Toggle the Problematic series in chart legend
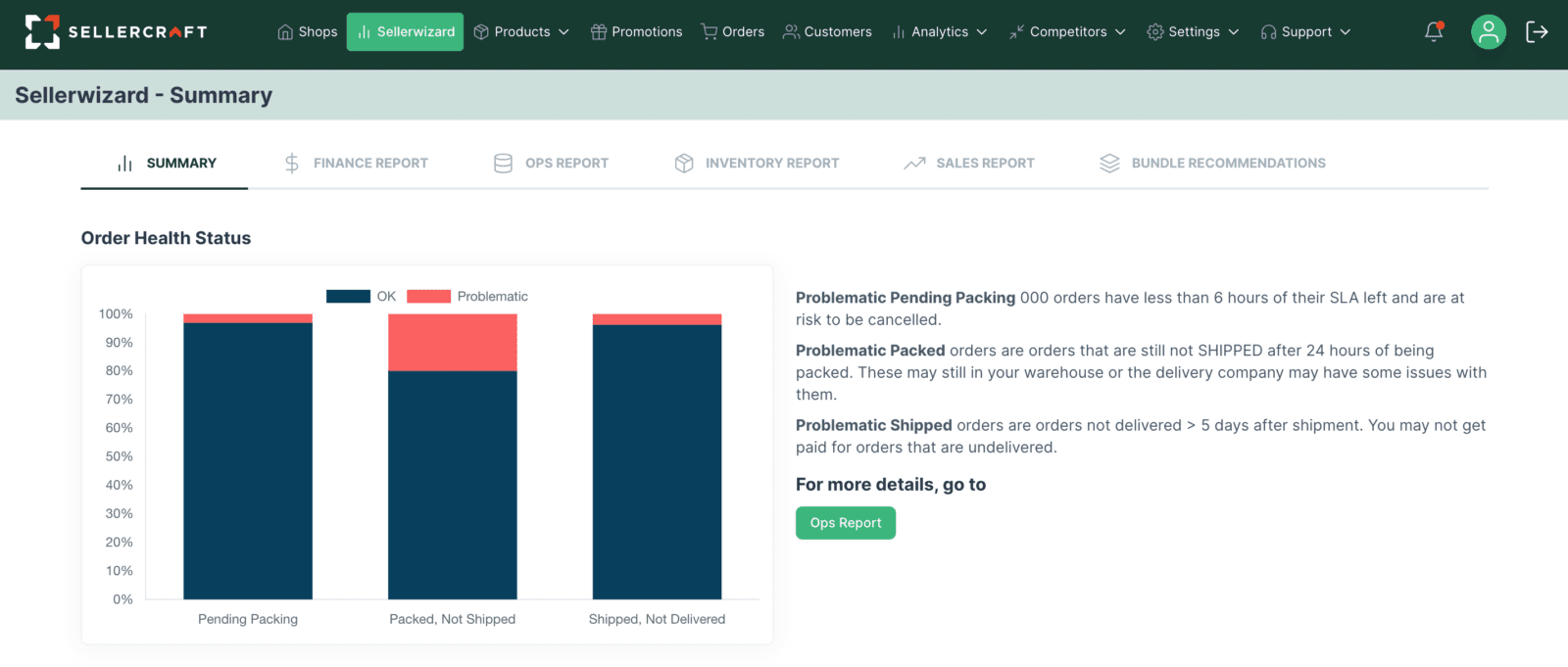This screenshot has height=667, width=1568. click(x=467, y=297)
